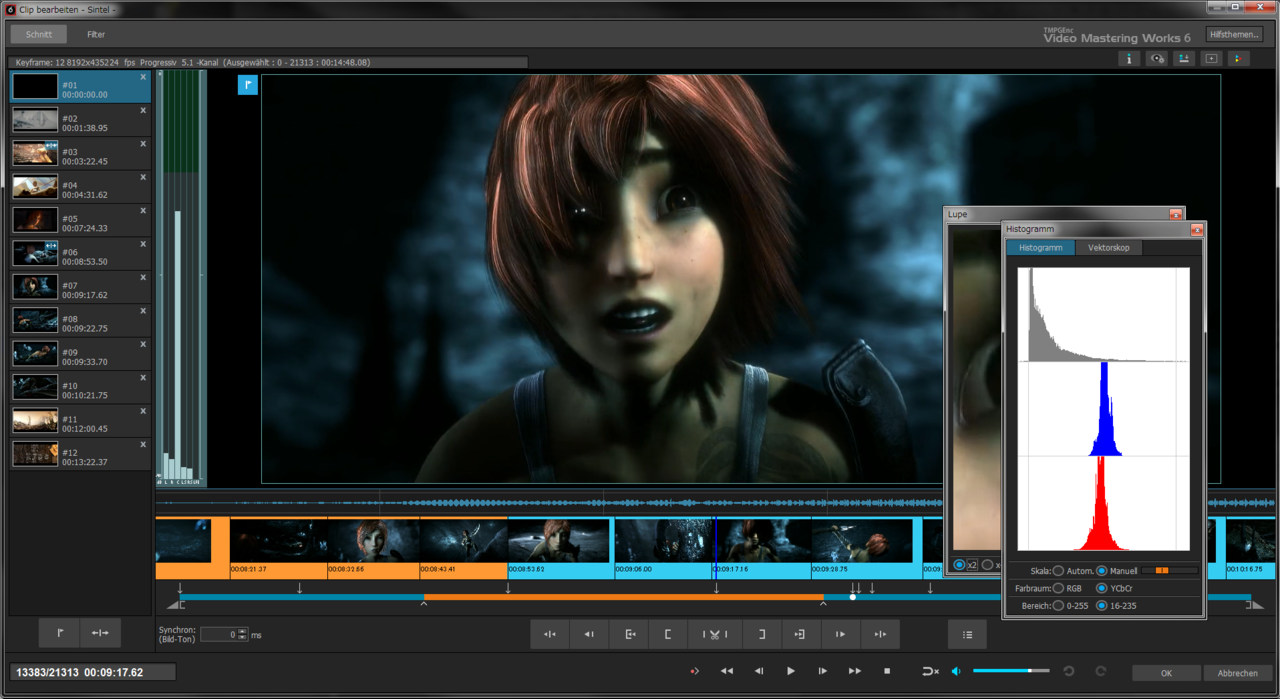Set selection end bracket
The height and width of the screenshot is (699, 1280).
[761, 634]
